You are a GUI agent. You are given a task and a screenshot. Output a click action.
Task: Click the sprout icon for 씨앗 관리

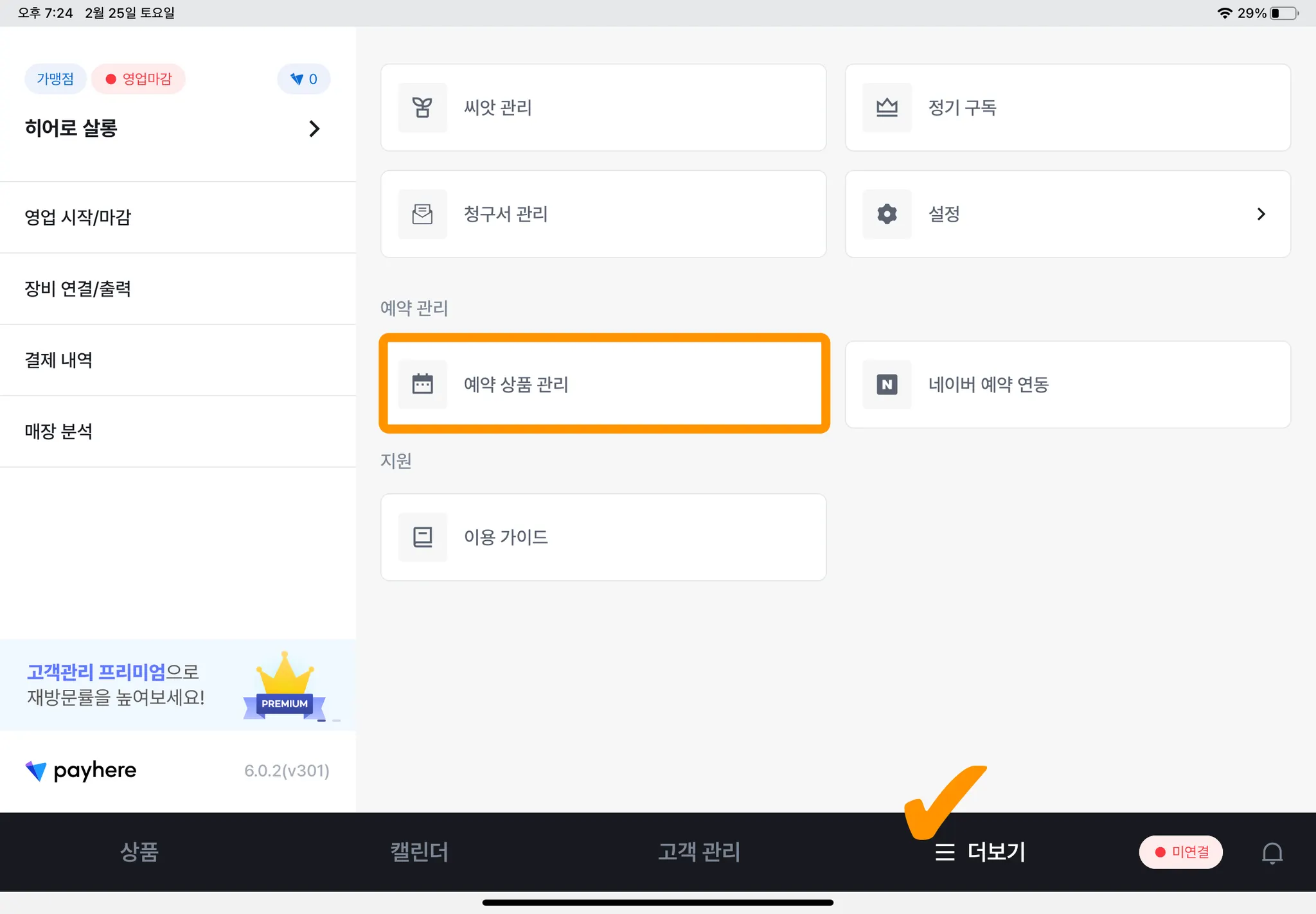coord(422,107)
